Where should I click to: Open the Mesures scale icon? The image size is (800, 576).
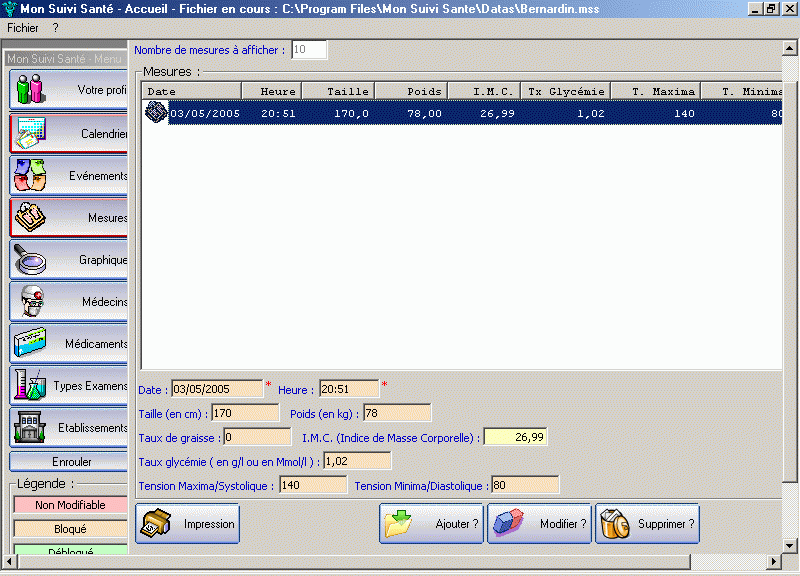coord(30,217)
